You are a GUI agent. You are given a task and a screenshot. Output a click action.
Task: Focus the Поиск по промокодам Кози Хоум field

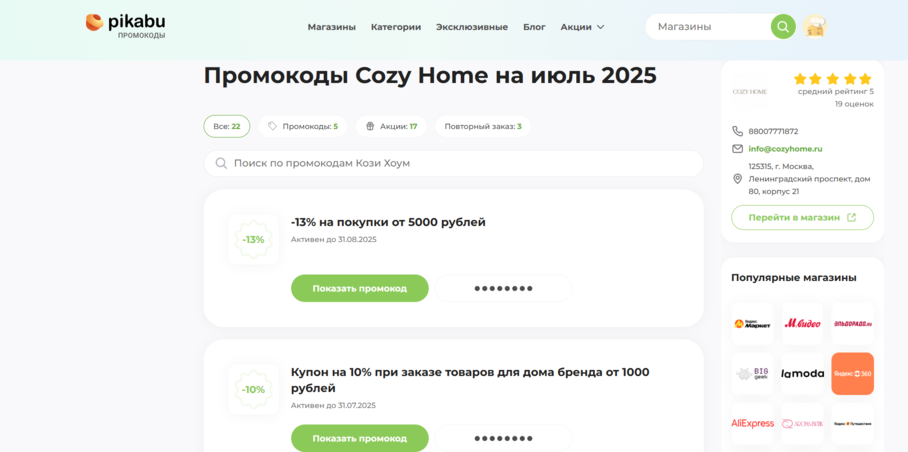pyautogui.click(x=453, y=163)
